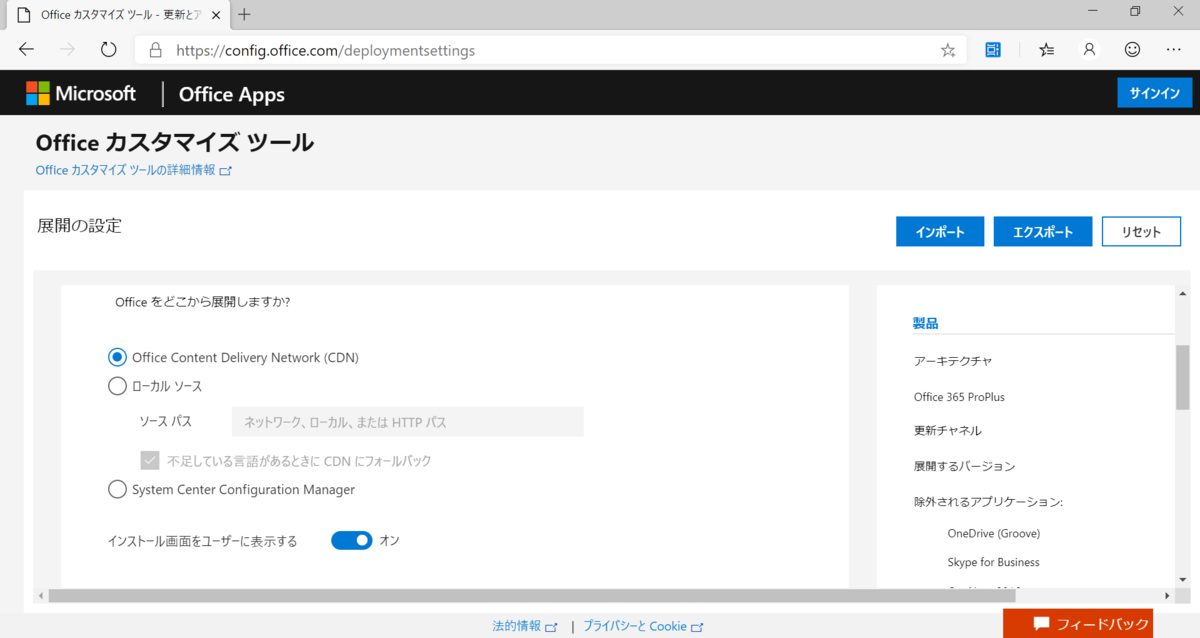Viewport: 1200px width, 638px height.
Task: Click Office 365 ProPlus in side panel
Action: tap(959, 397)
